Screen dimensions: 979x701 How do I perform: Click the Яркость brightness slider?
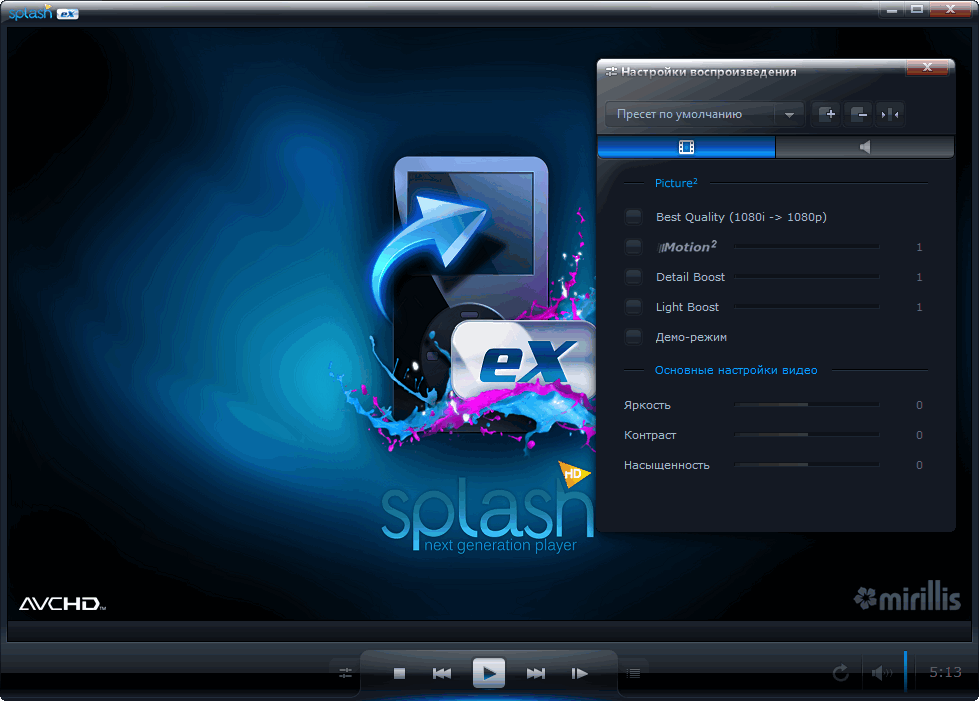pos(807,405)
